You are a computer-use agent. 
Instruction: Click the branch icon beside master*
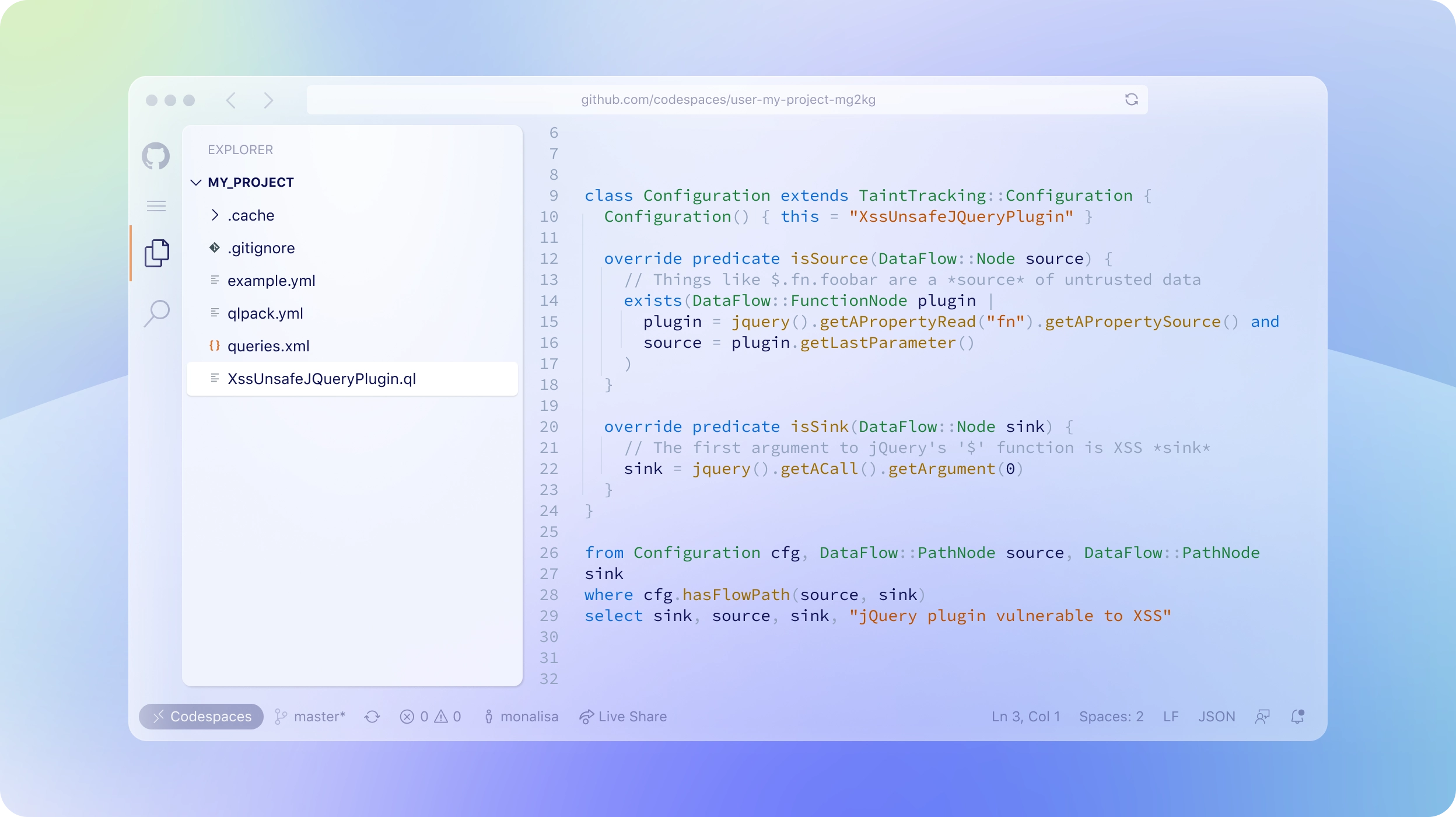(x=281, y=717)
